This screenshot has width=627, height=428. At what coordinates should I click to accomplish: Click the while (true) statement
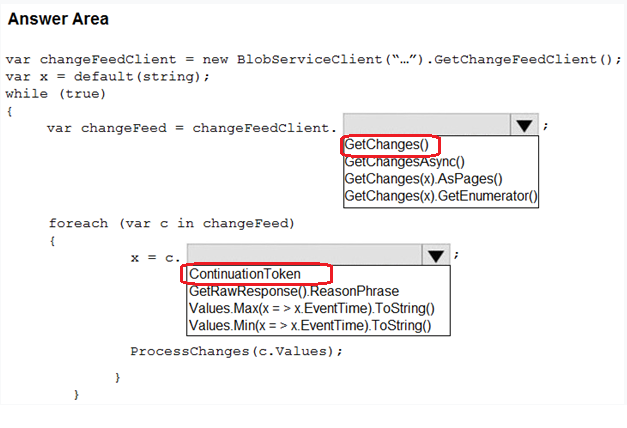click(x=55, y=93)
